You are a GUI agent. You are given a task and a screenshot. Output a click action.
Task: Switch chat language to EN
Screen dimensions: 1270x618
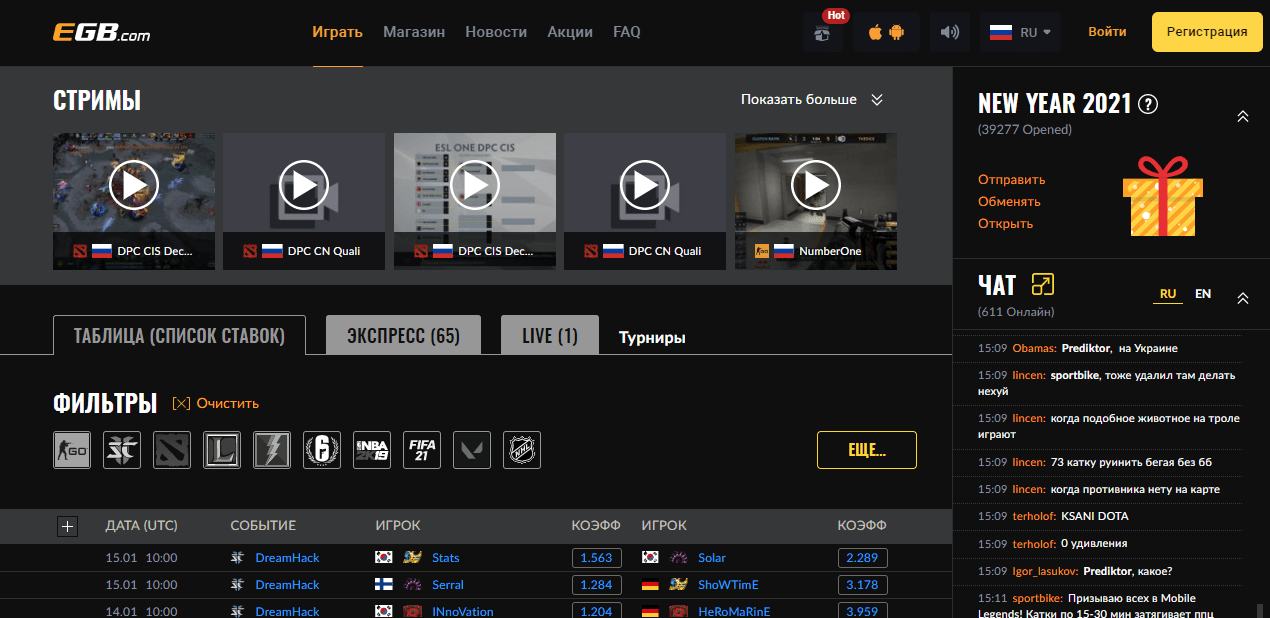(1203, 294)
